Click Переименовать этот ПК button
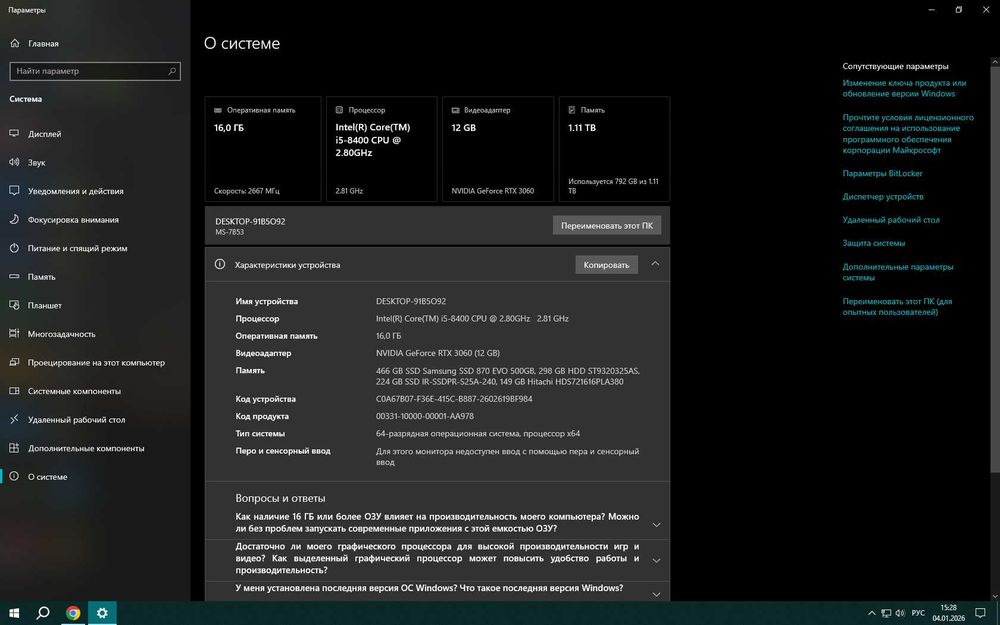 [x=607, y=225]
